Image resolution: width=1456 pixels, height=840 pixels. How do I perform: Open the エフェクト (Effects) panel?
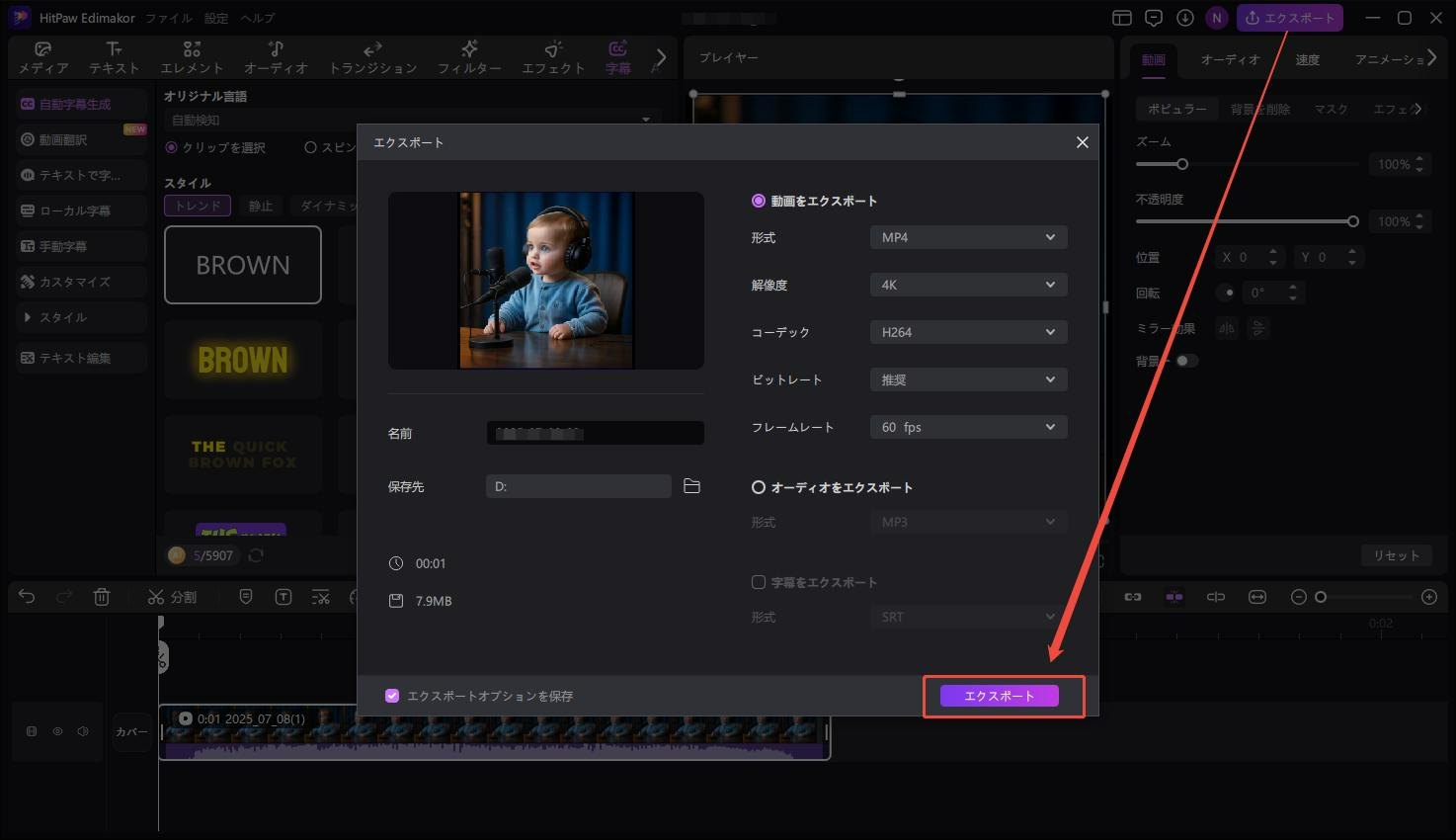point(553,57)
